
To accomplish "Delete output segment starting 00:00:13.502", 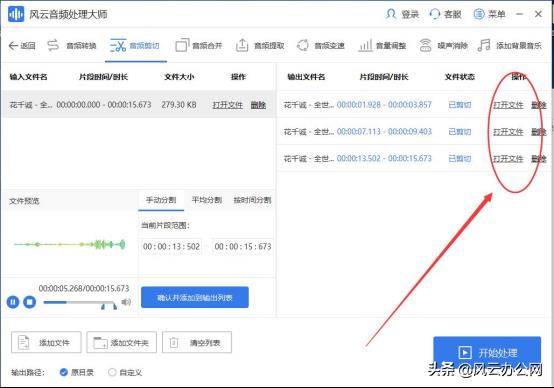I will [x=539, y=159].
